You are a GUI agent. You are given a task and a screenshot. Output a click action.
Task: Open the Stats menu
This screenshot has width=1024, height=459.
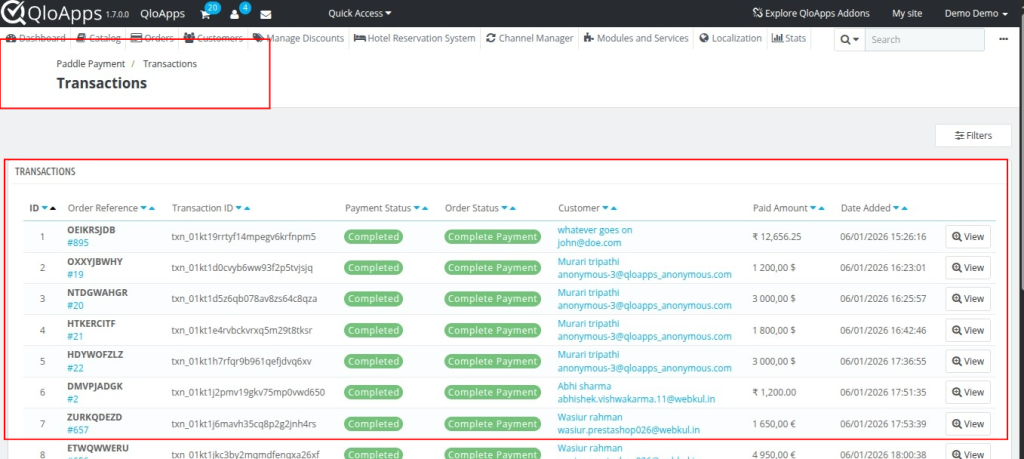(x=789, y=39)
